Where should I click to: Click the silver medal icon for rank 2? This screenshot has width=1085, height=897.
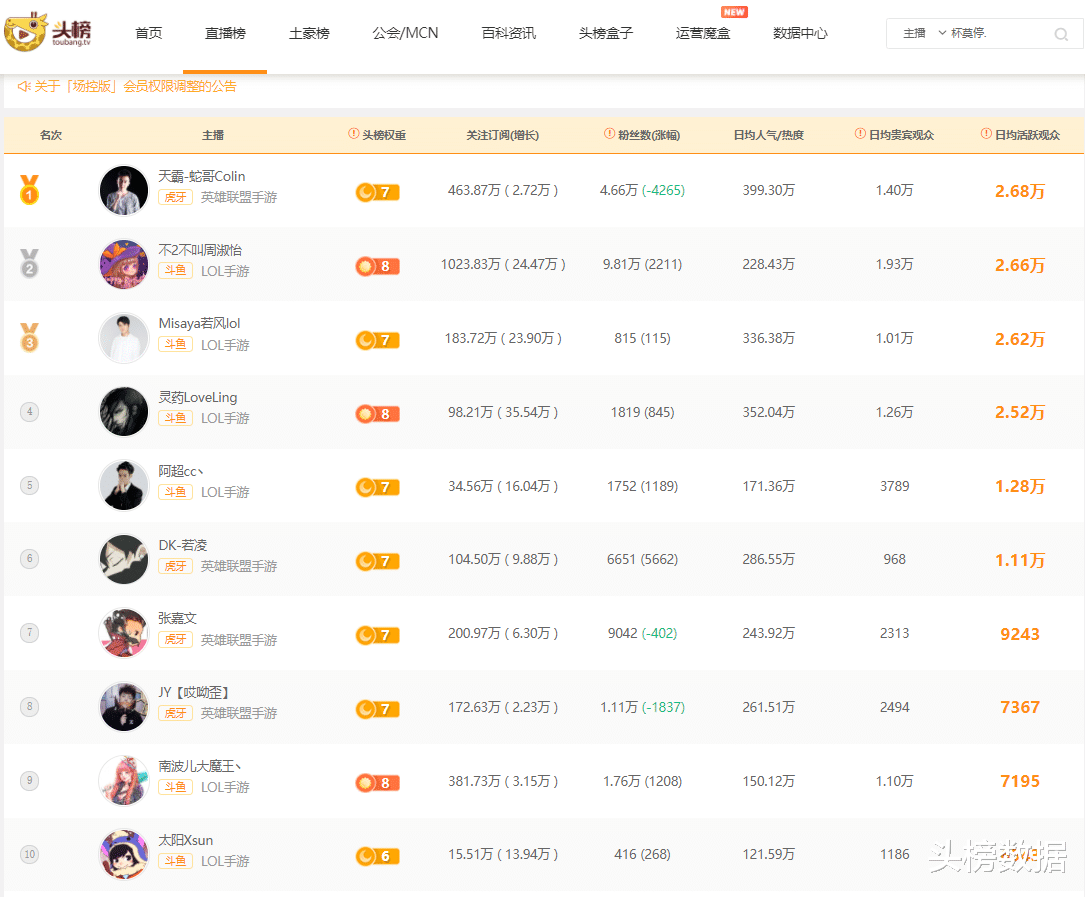pyautogui.click(x=30, y=264)
